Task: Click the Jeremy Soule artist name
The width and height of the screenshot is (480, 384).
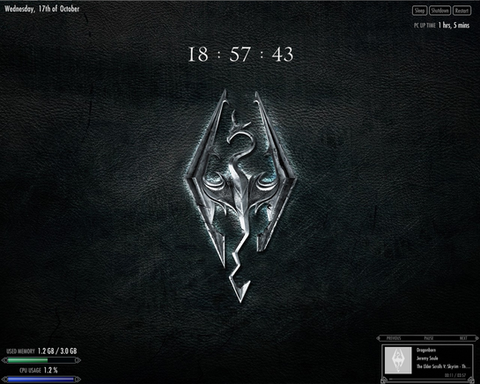Action: (427, 358)
